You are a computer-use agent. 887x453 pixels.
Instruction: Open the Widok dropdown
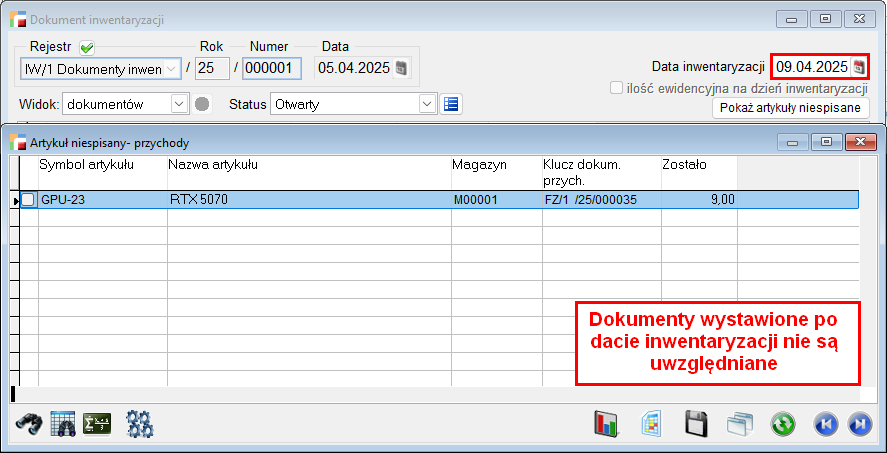pos(179,103)
